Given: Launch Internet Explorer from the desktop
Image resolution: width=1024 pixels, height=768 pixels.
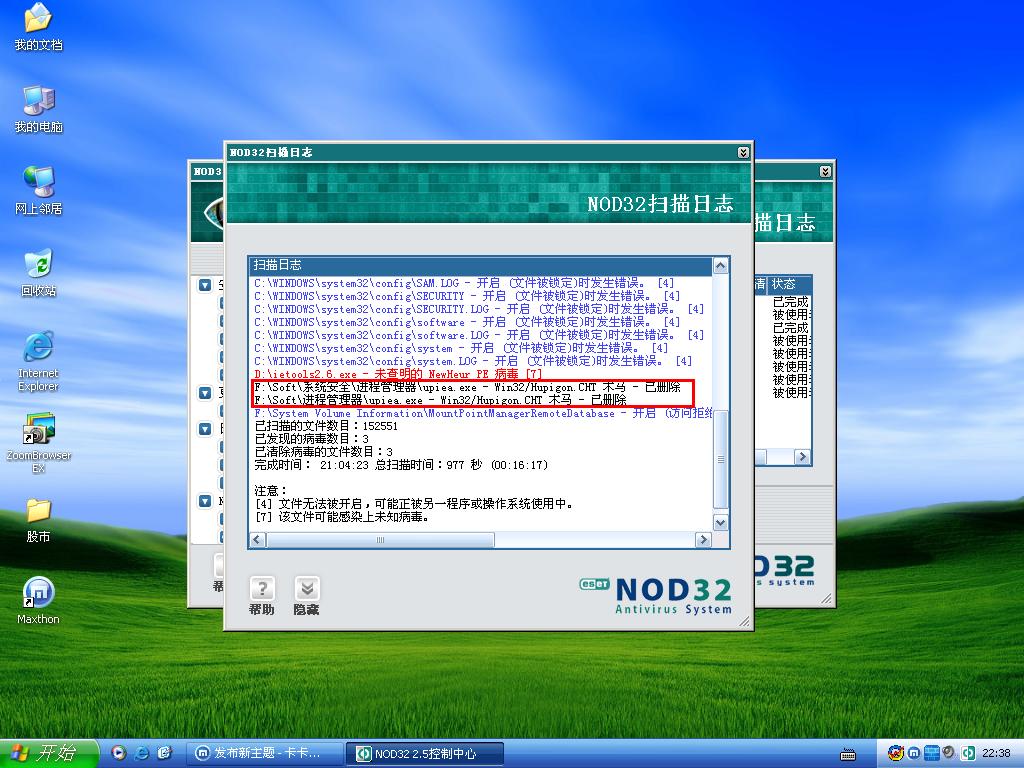Looking at the screenshot, I should point(38,362).
